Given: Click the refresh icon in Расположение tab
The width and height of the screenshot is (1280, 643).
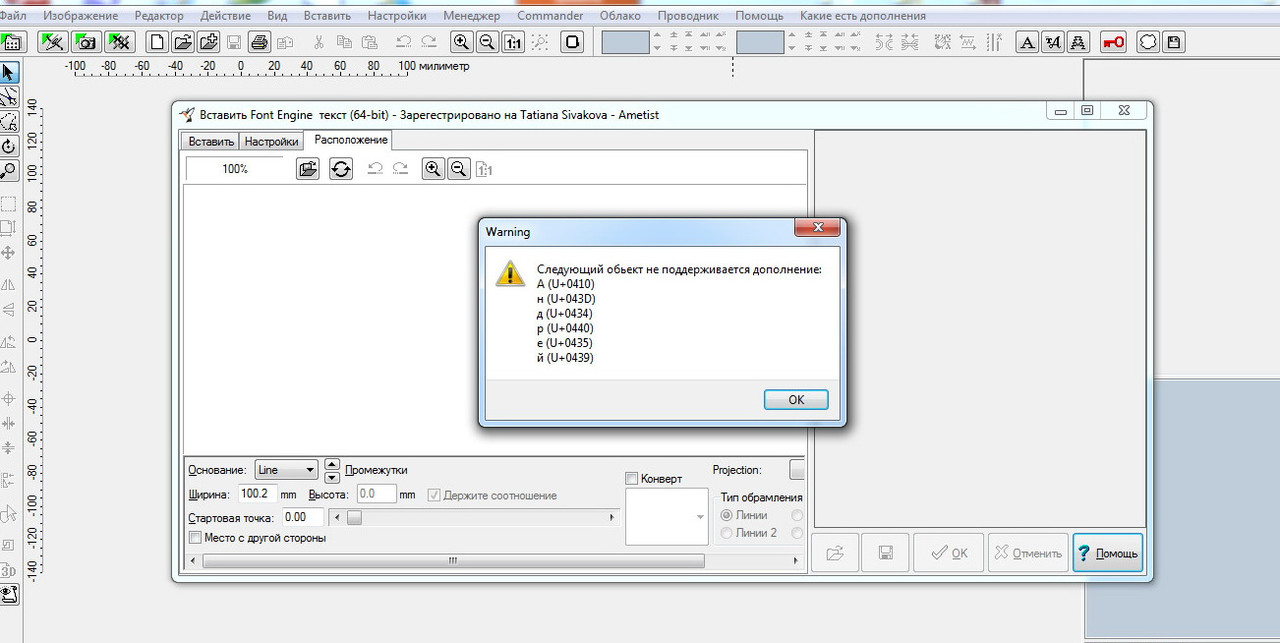Looking at the screenshot, I should (x=341, y=169).
